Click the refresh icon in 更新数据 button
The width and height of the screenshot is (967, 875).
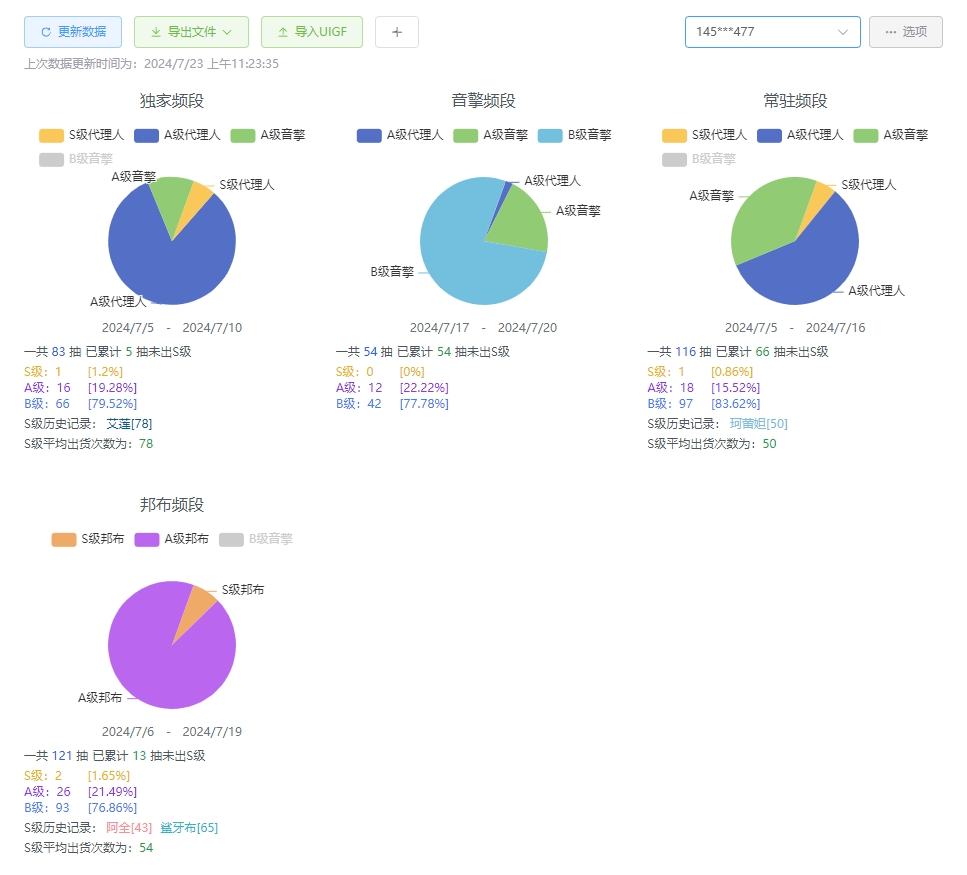46,32
